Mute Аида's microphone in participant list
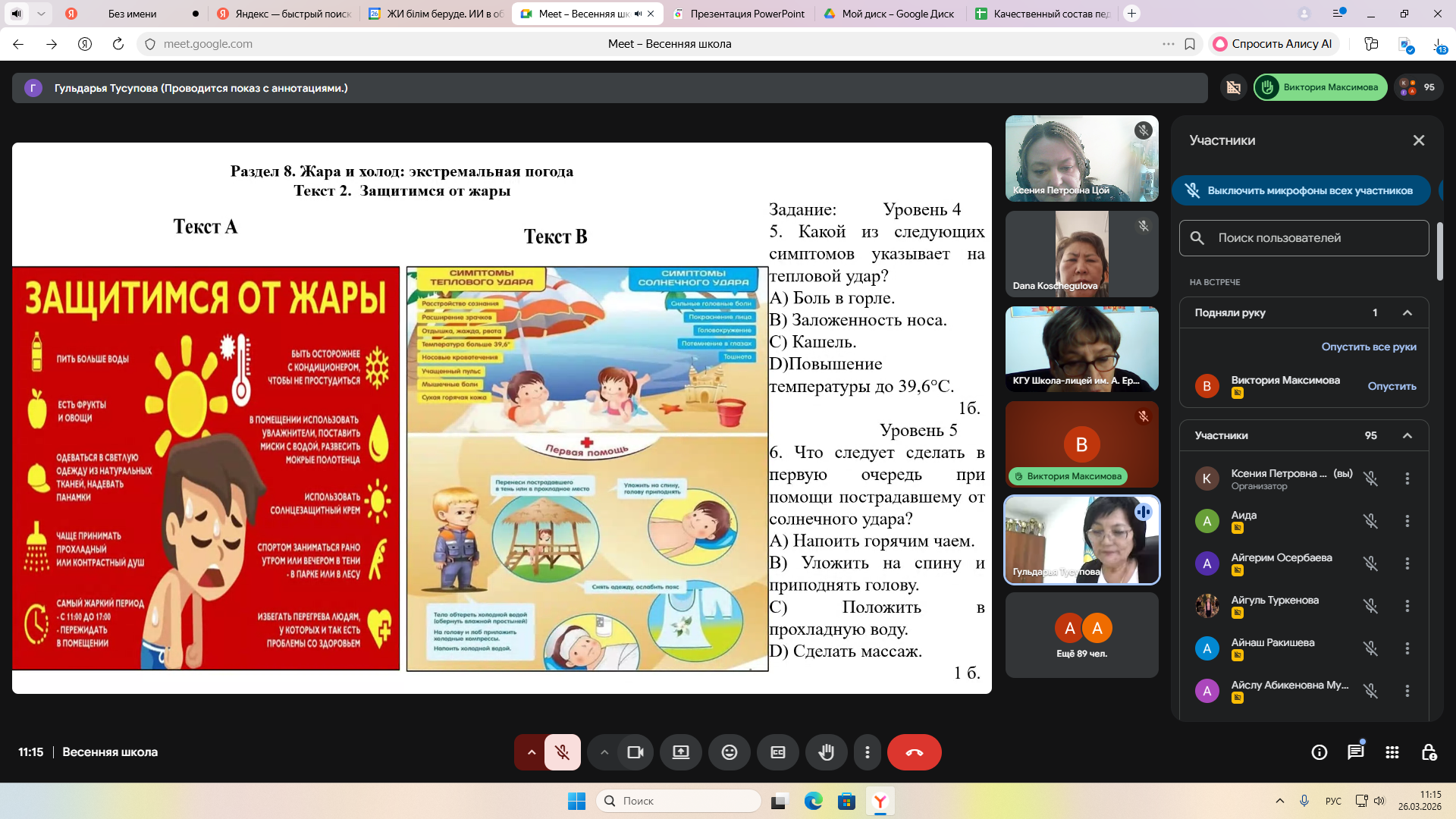Viewport: 1456px width, 819px height. tap(1370, 521)
